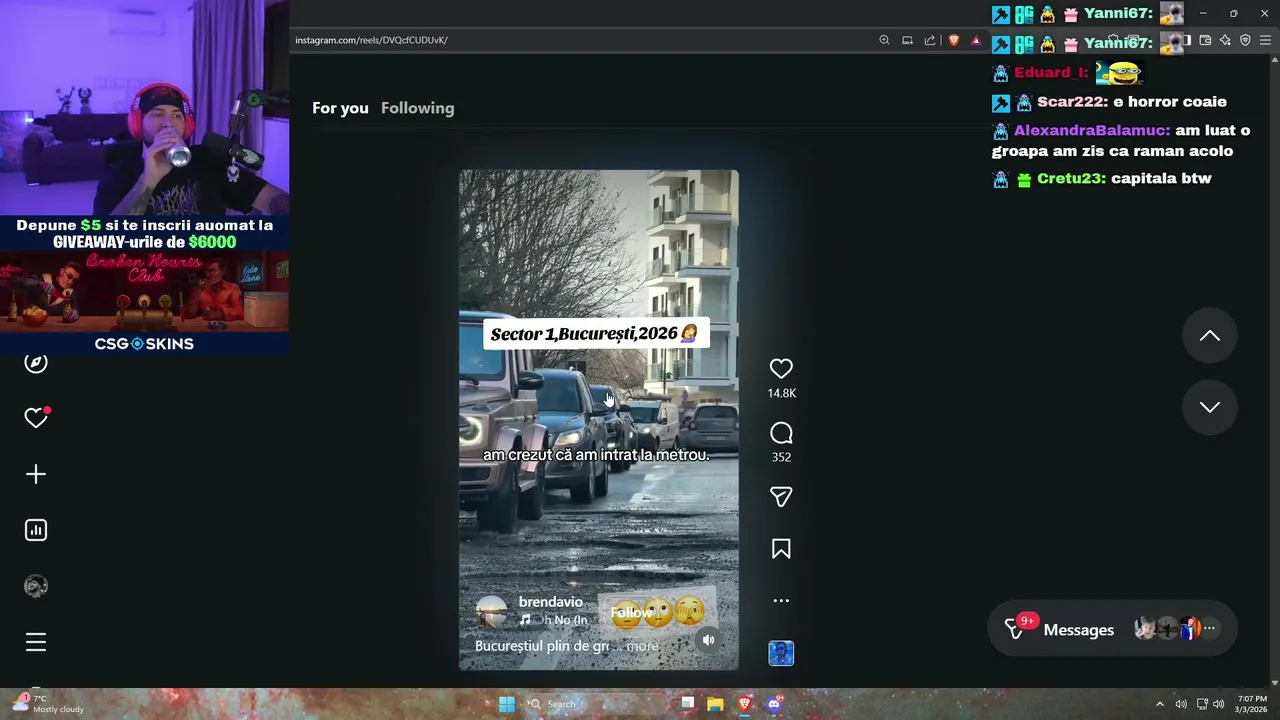Click the CSGOSKINS banner logo
The height and width of the screenshot is (720, 1280).
144,343
